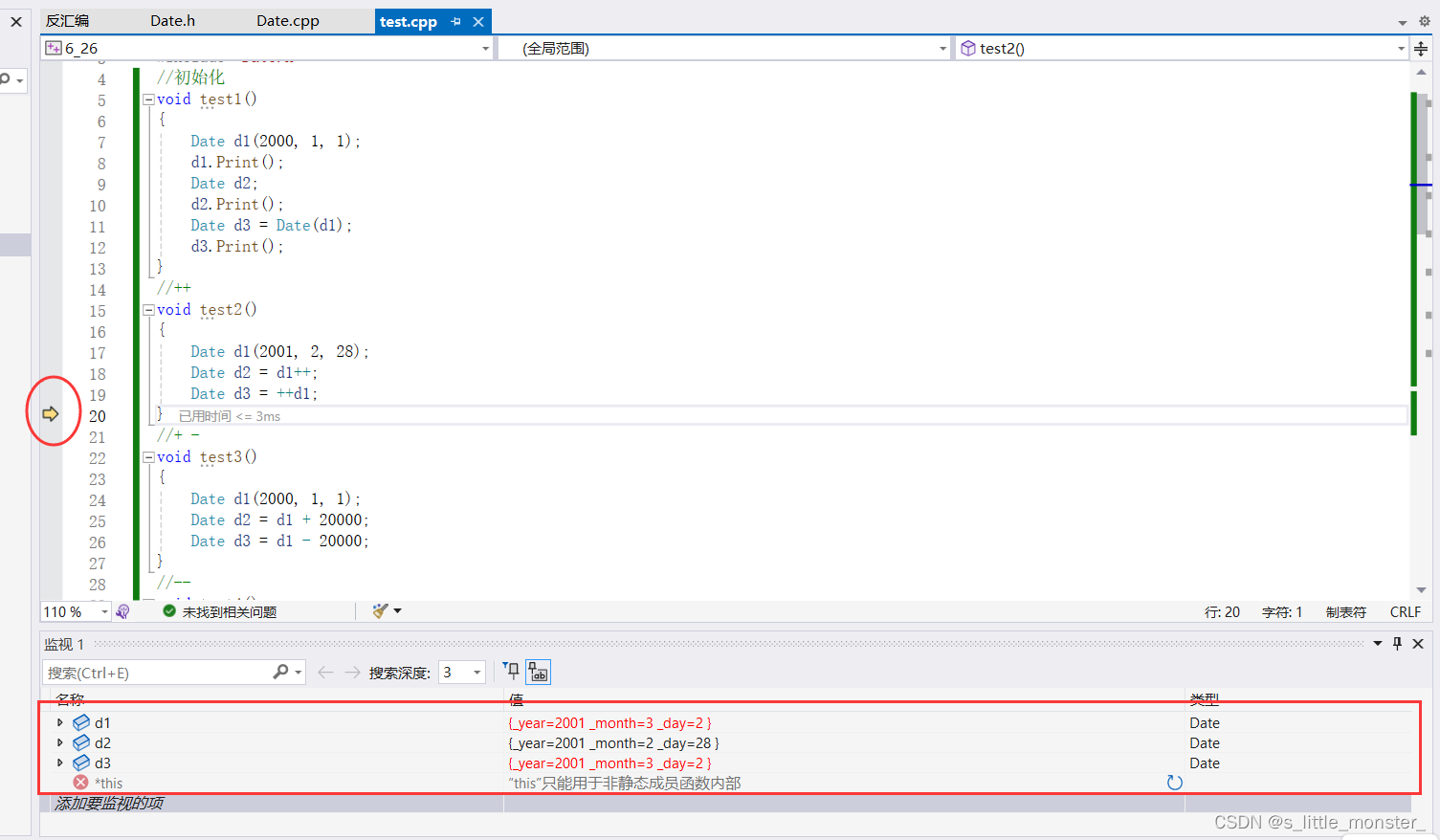Expand the d3 watch variable
Screen dimensions: 1440x840
tap(60, 763)
